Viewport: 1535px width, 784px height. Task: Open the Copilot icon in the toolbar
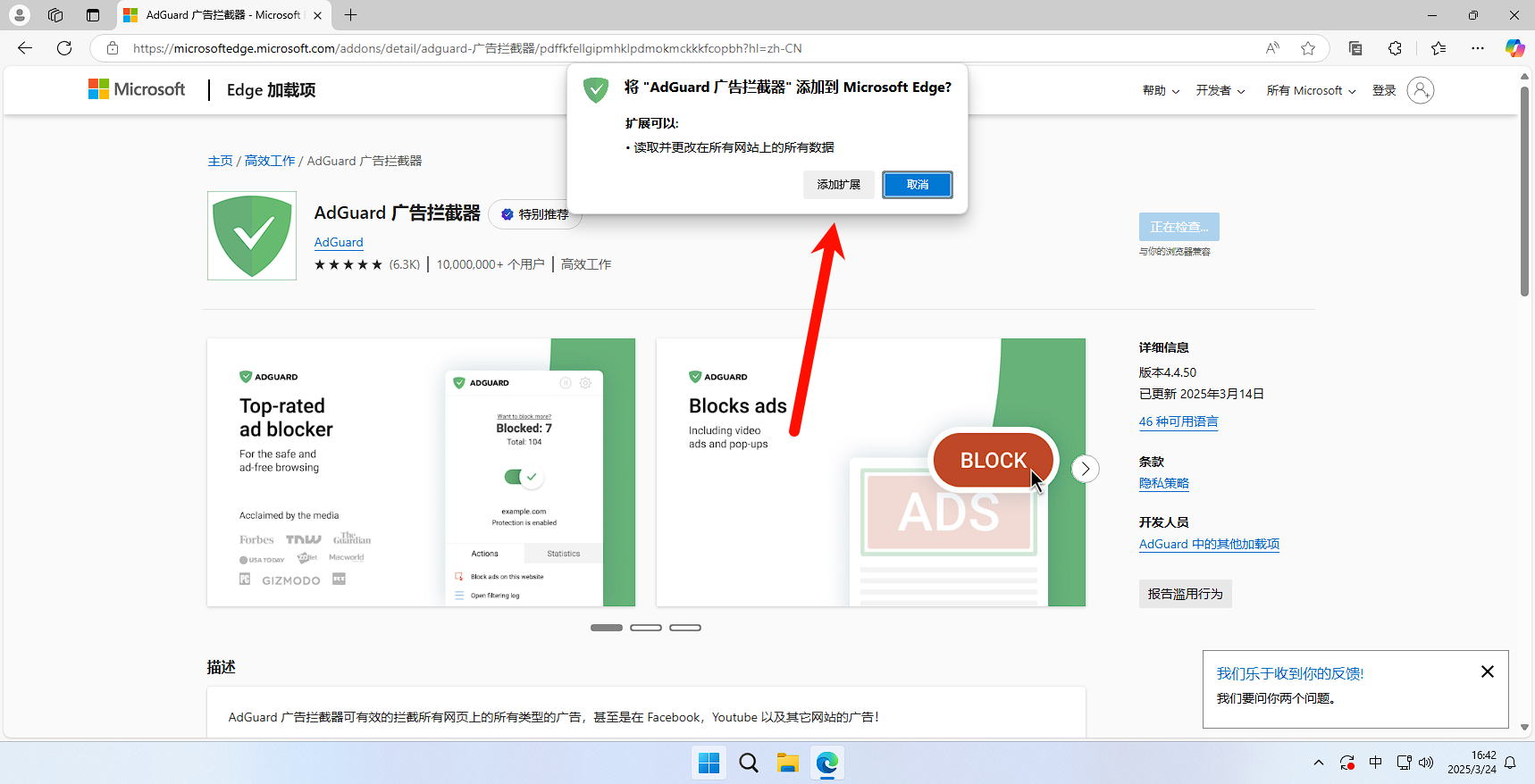point(1514,48)
